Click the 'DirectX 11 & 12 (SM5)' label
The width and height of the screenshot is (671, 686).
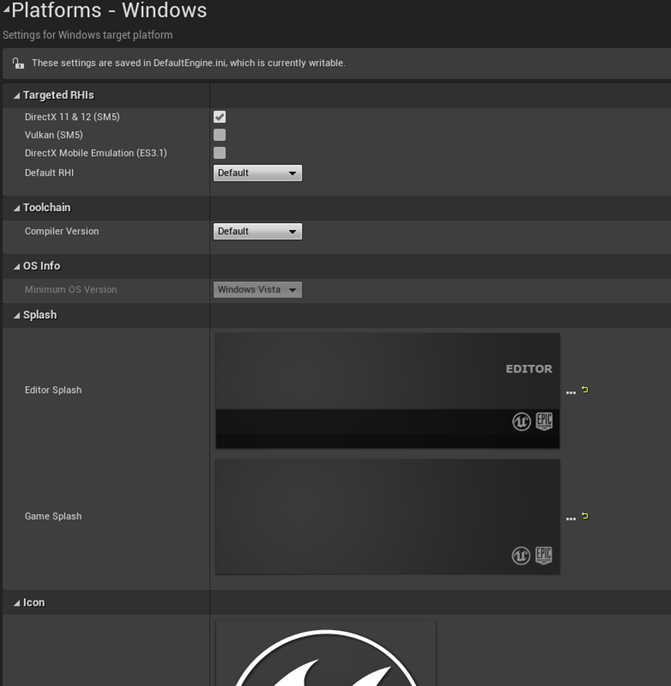pyautogui.click(x=72, y=117)
